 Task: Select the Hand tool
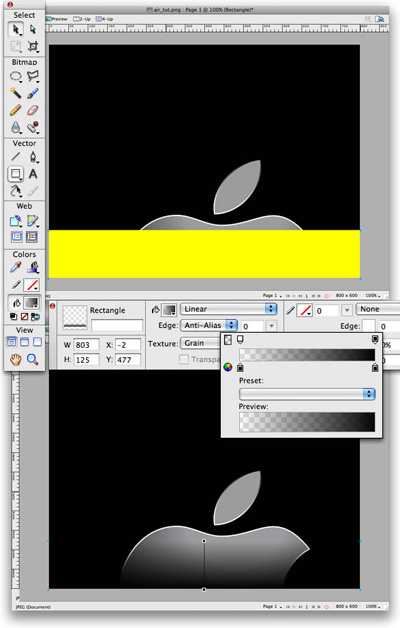[16, 359]
